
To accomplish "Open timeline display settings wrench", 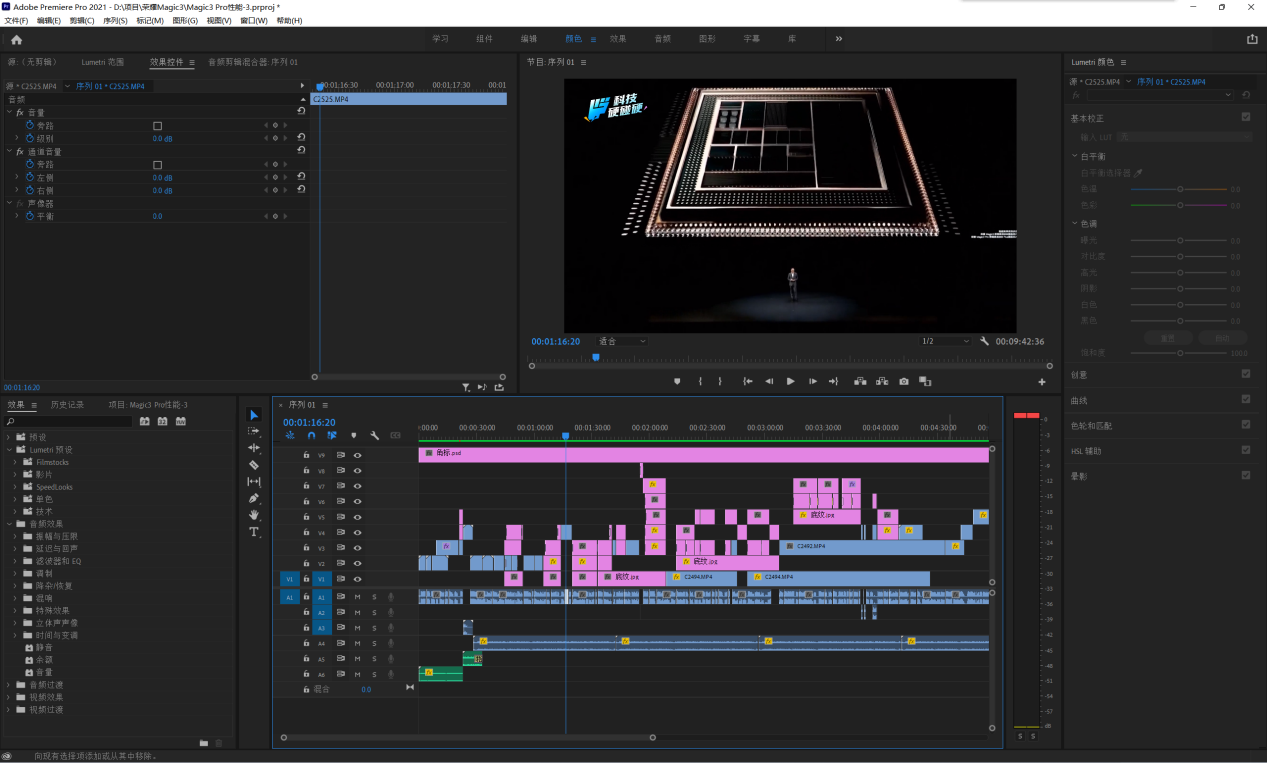I will click(x=374, y=435).
